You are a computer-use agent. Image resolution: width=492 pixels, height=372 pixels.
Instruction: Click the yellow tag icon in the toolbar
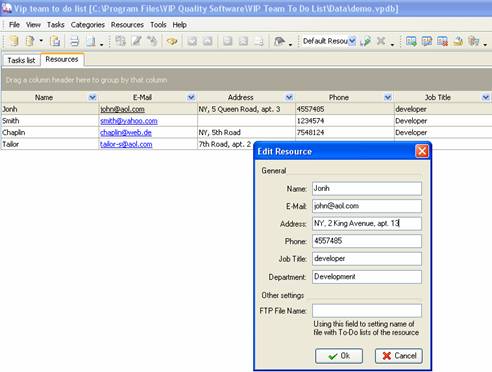pos(172,41)
